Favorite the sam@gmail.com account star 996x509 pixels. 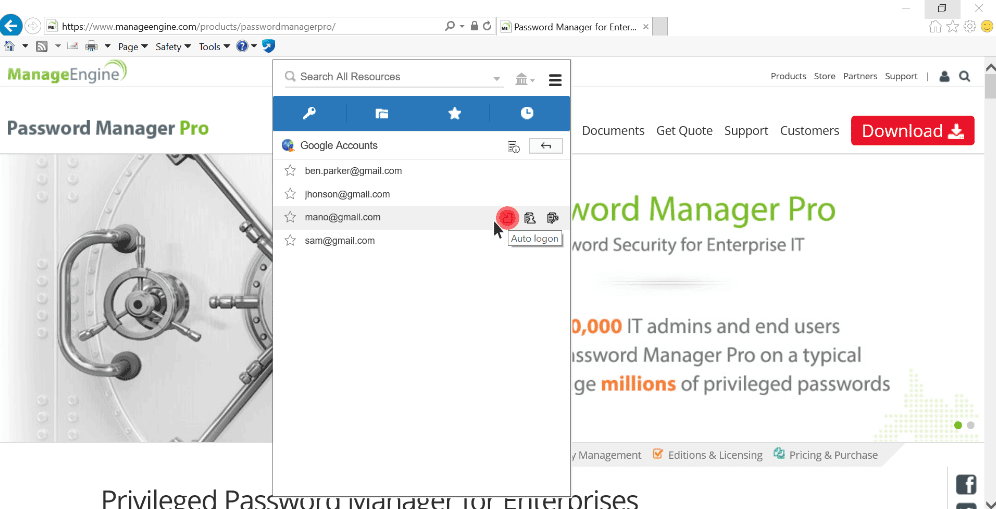(x=290, y=240)
